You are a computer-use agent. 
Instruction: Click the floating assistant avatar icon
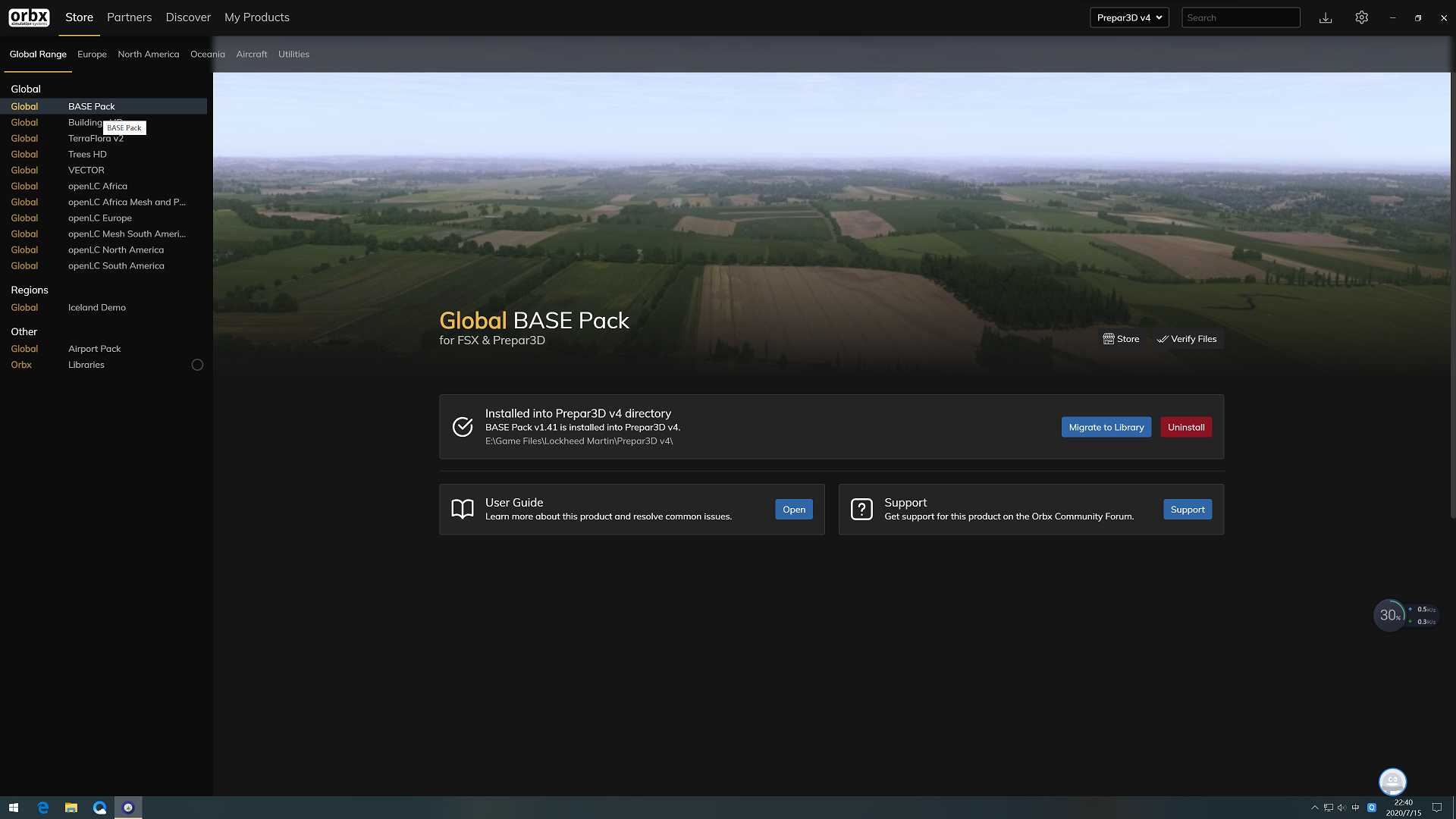coord(1392,781)
